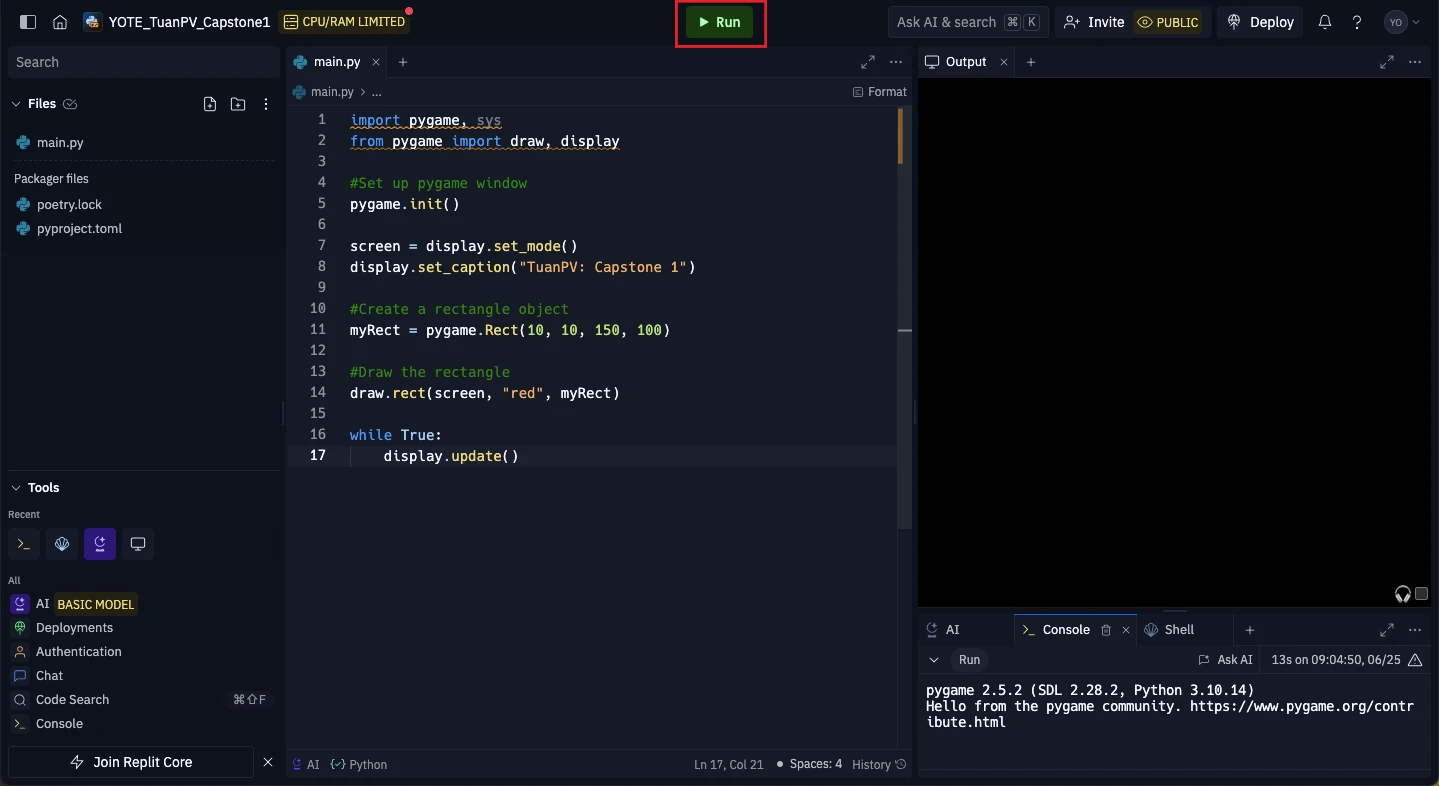This screenshot has height=786, width=1439.
Task: View the CPU/RAM LIMITED resource badge
Action: click(344, 22)
